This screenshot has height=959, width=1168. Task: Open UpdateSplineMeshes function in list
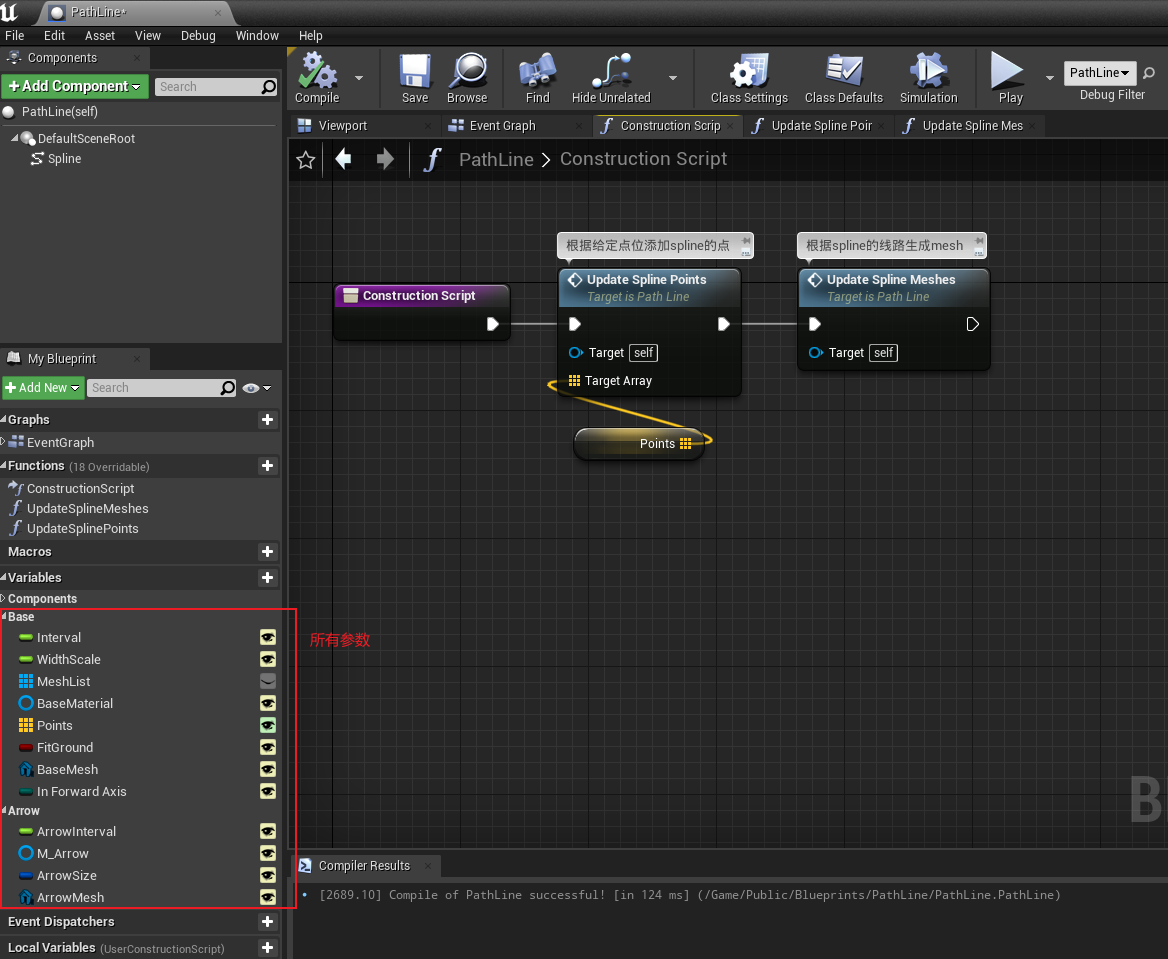(87, 508)
